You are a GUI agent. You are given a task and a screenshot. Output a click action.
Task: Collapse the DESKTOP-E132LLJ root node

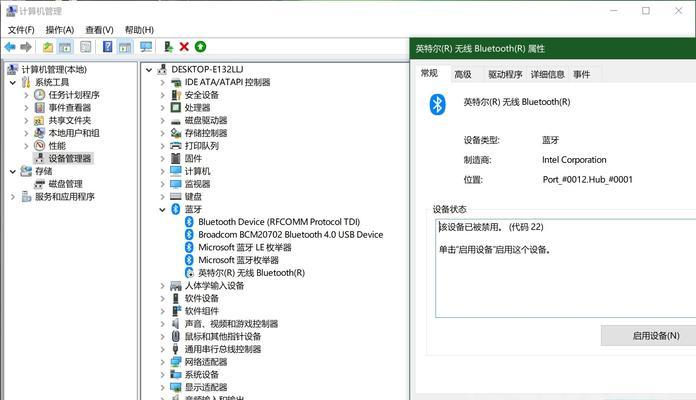click(x=149, y=69)
